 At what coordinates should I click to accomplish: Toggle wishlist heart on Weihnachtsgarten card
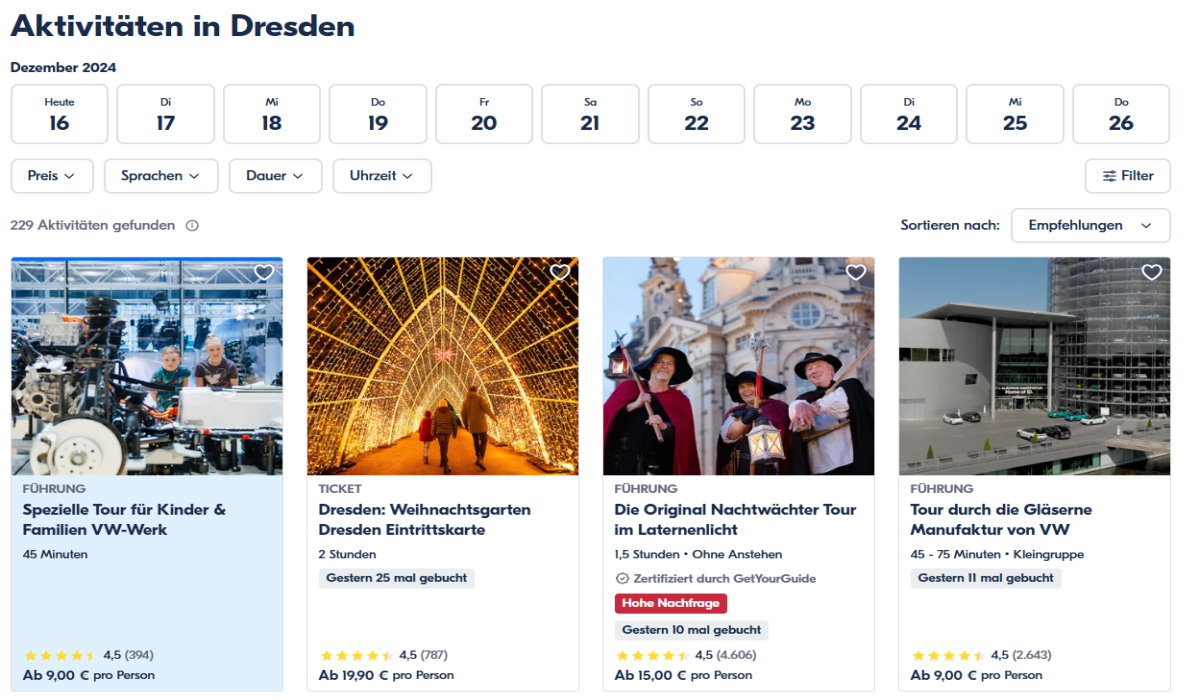pos(560,272)
